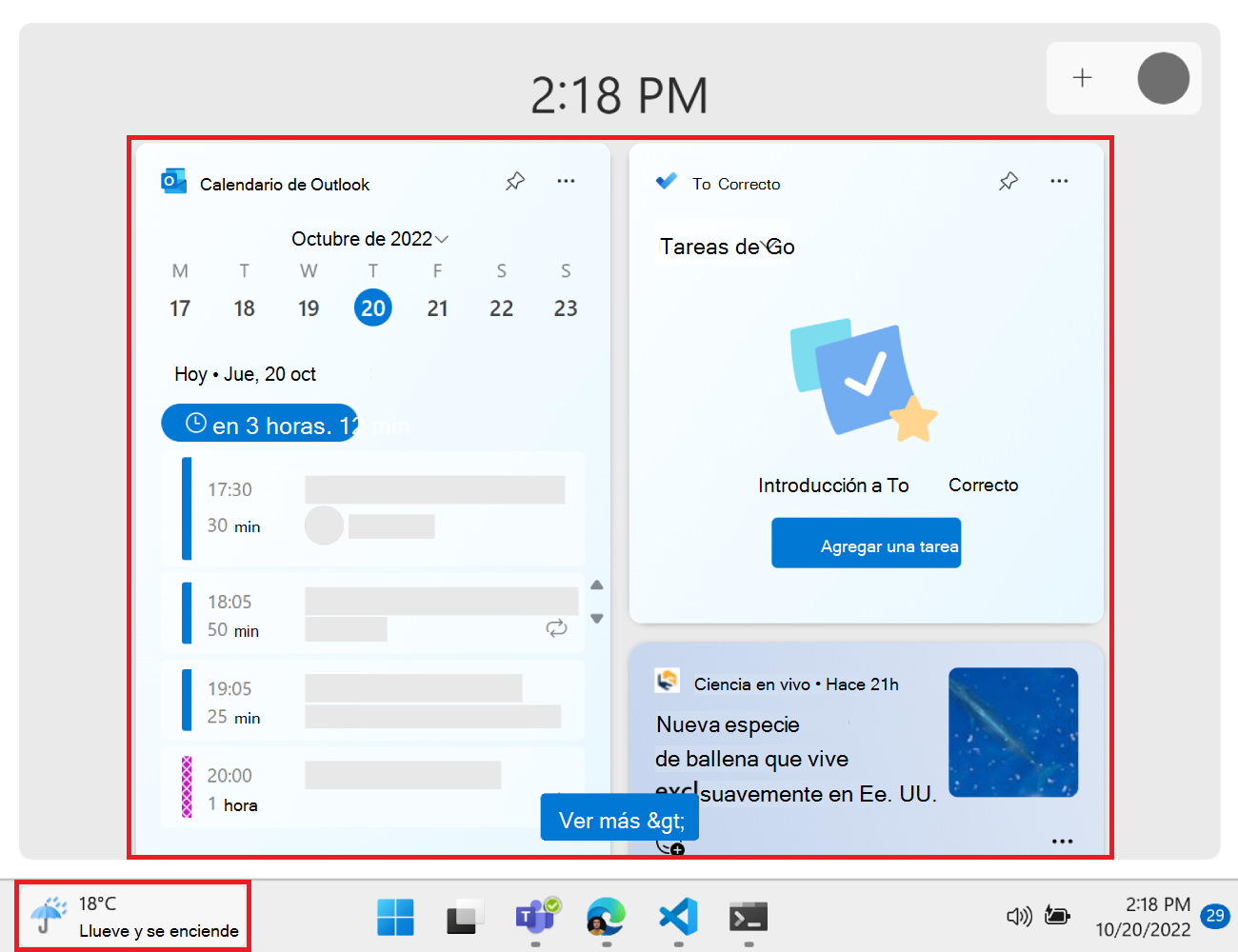Click the Ver más link

[x=619, y=817]
